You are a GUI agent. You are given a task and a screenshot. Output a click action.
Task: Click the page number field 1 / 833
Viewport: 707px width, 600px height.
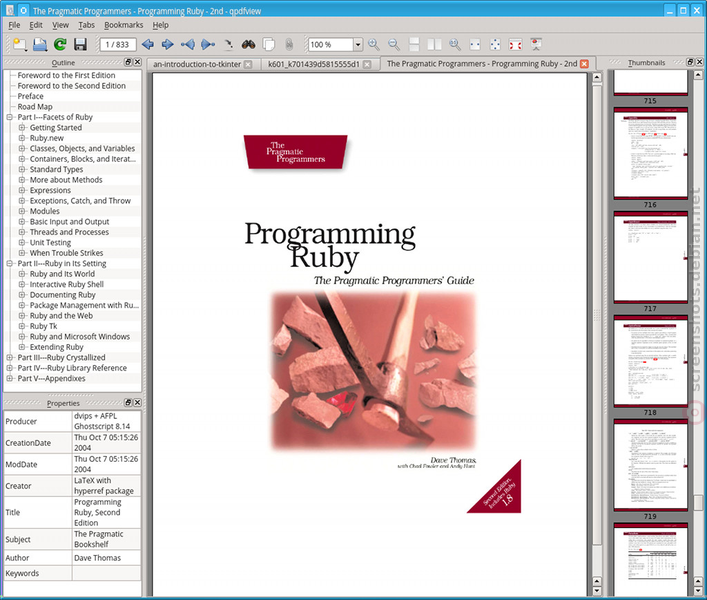[x=118, y=44]
